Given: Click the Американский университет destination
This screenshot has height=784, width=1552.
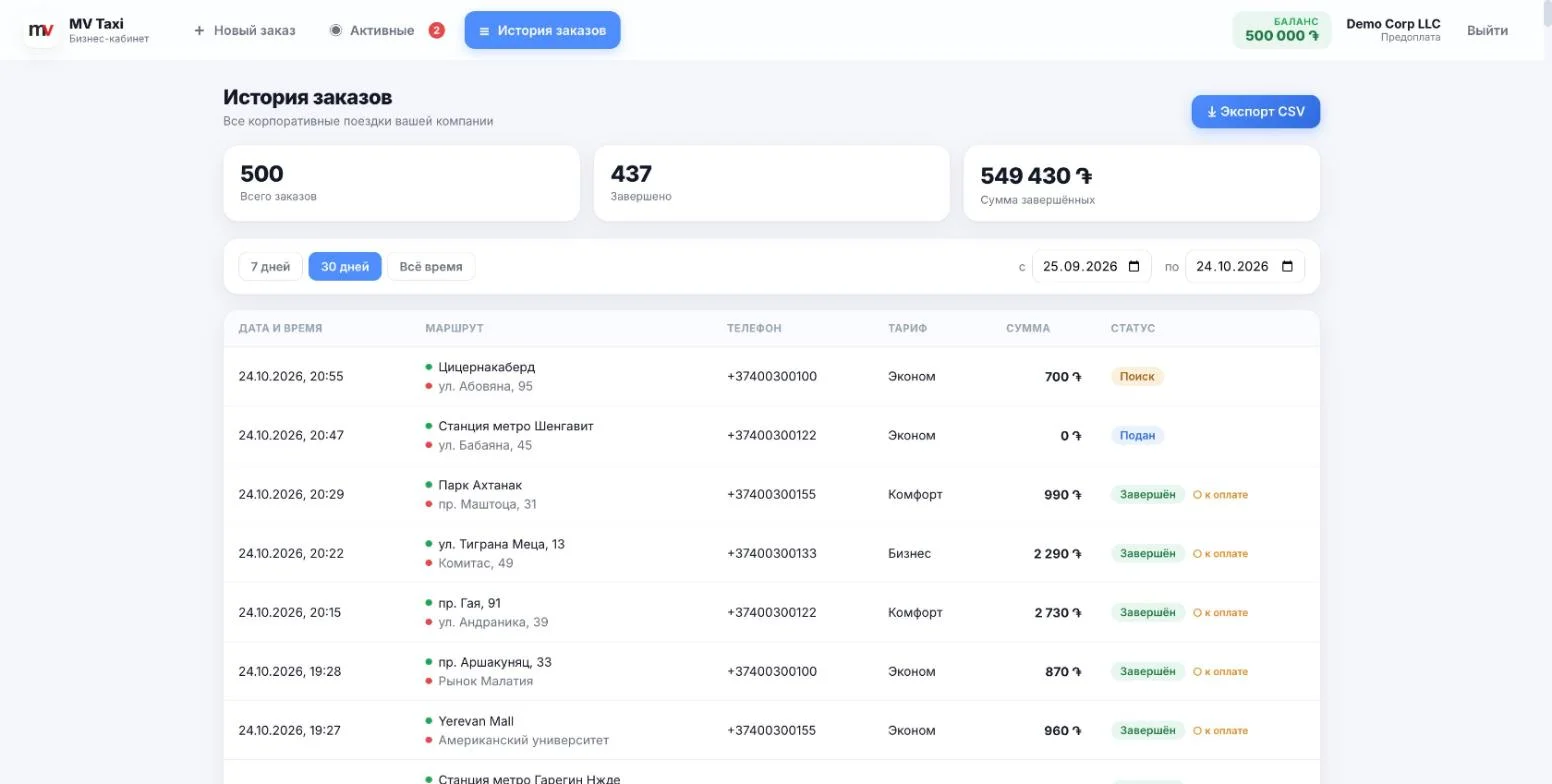Looking at the screenshot, I should click(x=523, y=741).
